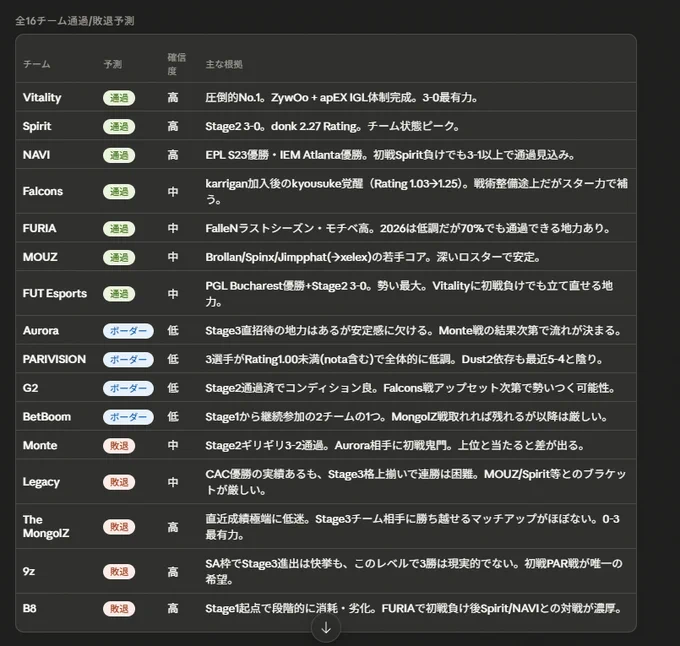Click PARIVISION reasoning about Dust2依存
The height and width of the screenshot is (646, 680).
pos(404,359)
